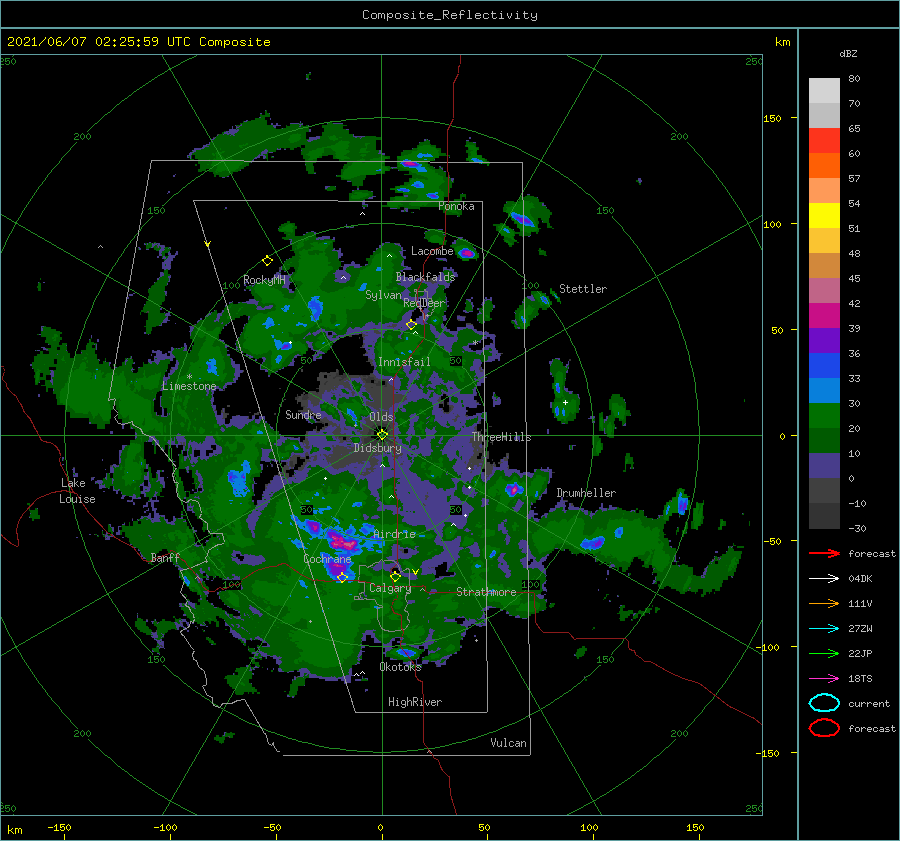Select the magenta 42 dBZ color swatch
Screen dimensions: 900x841
pyautogui.click(x=824, y=315)
